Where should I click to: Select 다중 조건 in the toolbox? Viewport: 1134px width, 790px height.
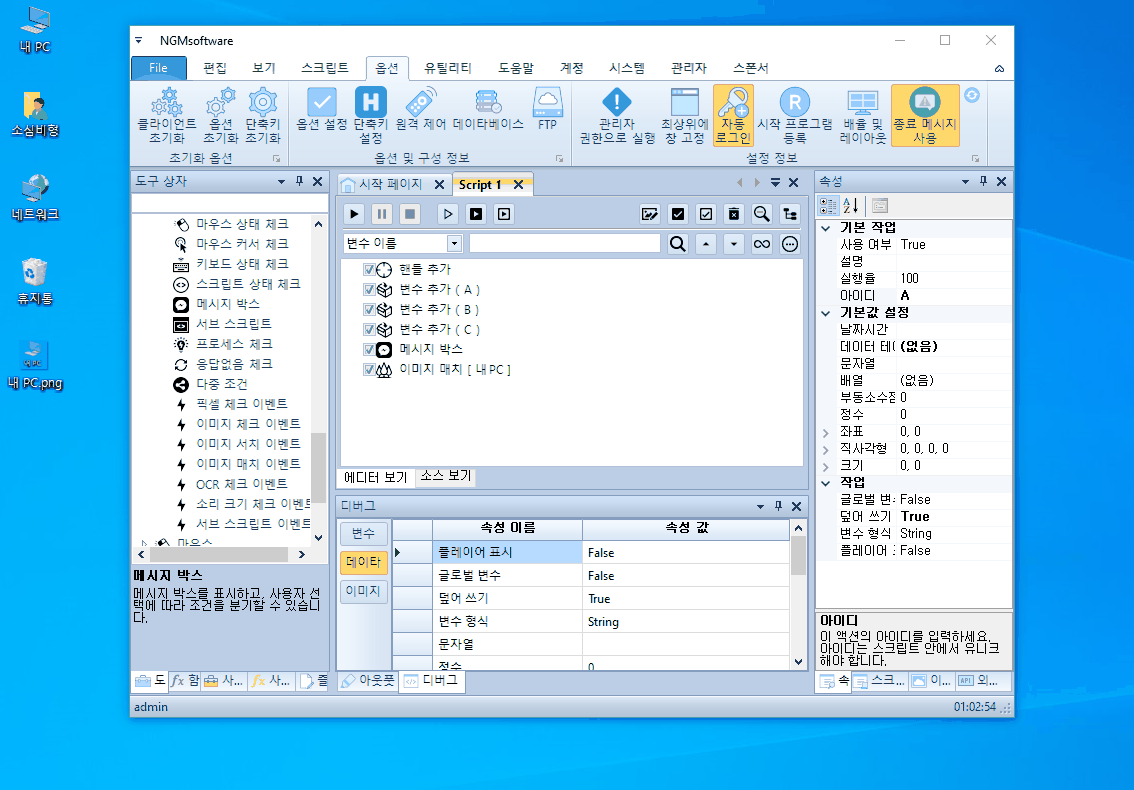pos(222,384)
